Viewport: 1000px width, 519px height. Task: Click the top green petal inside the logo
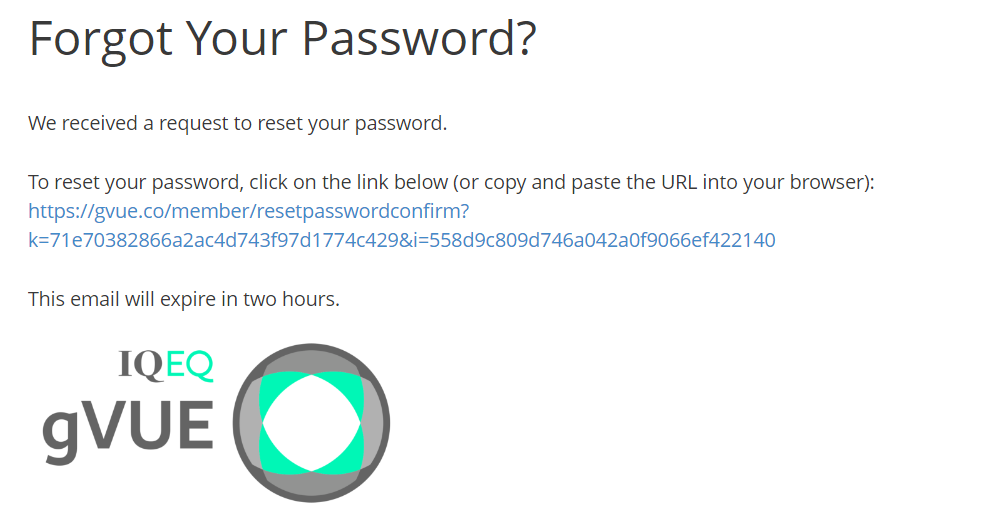(311, 377)
